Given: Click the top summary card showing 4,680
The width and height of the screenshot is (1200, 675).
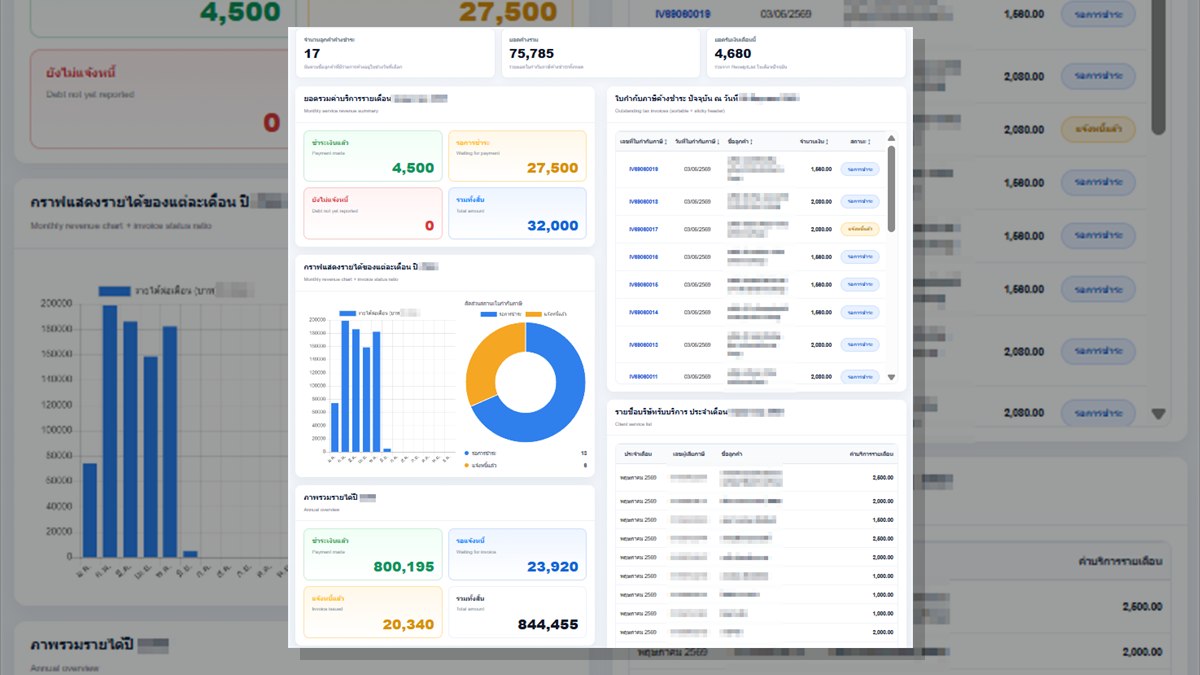Looking at the screenshot, I should (x=806, y=52).
